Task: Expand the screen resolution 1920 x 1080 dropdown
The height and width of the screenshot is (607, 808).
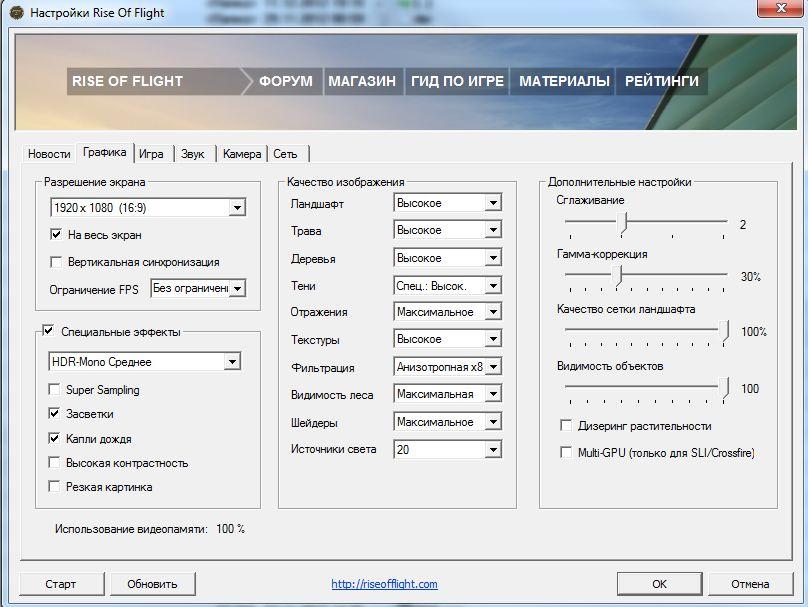Action: point(148,208)
